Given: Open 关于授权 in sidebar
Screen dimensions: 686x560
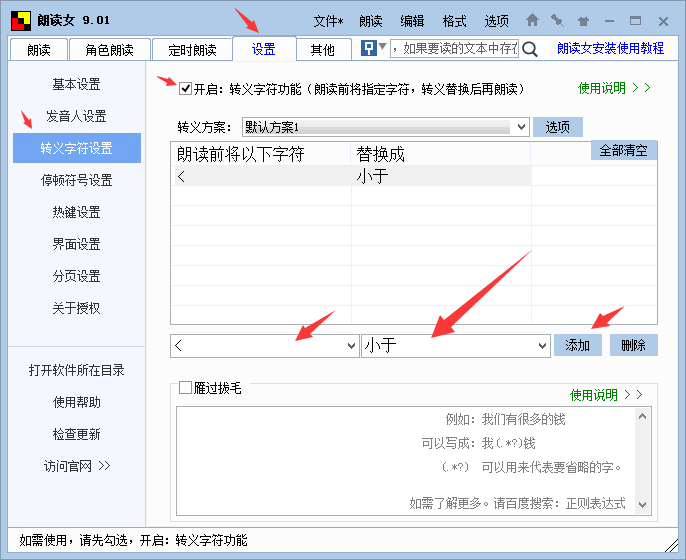Looking at the screenshot, I should (x=77, y=308).
